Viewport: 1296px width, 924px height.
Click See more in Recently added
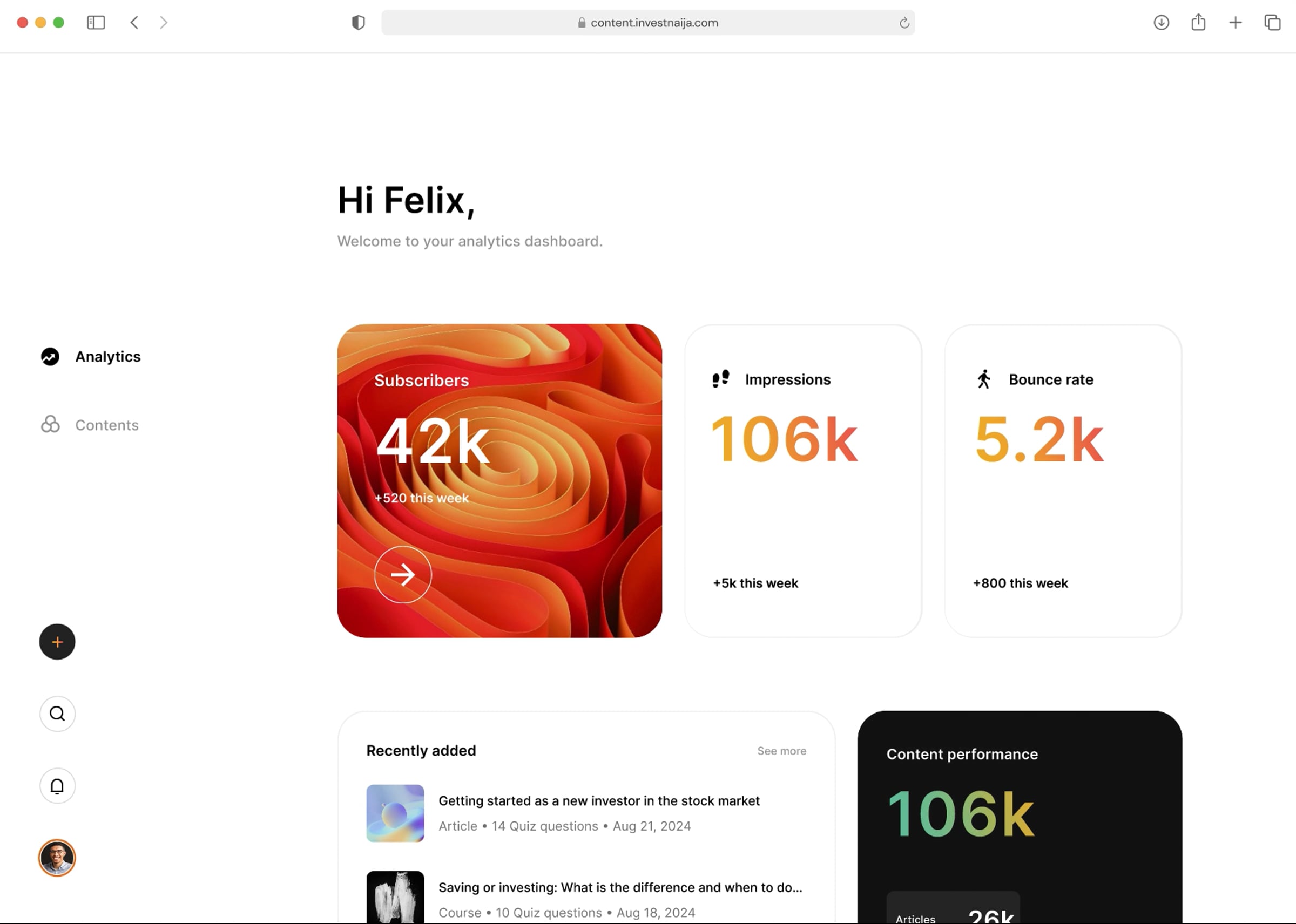coord(781,751)
